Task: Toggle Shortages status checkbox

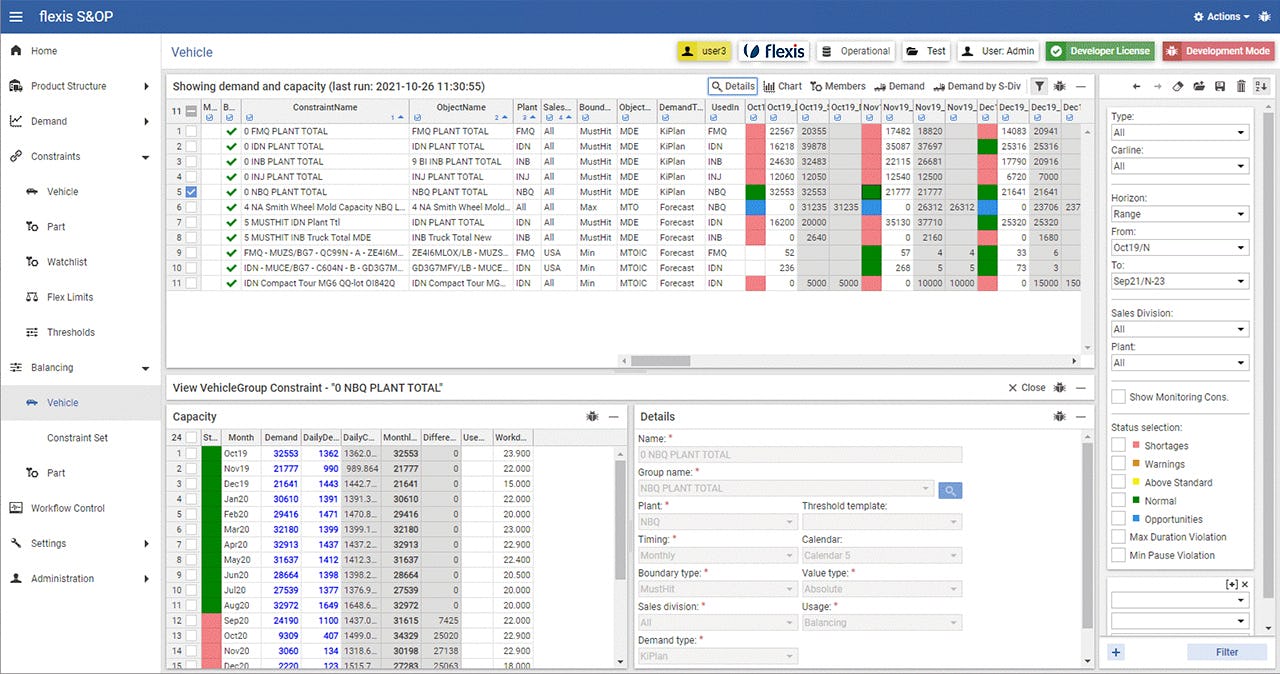Action: 1118,446
